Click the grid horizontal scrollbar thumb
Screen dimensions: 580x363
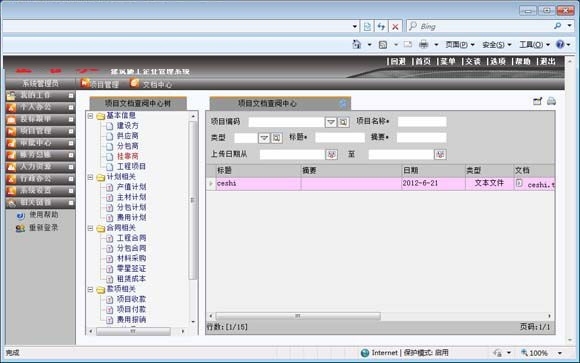[298, 316]
